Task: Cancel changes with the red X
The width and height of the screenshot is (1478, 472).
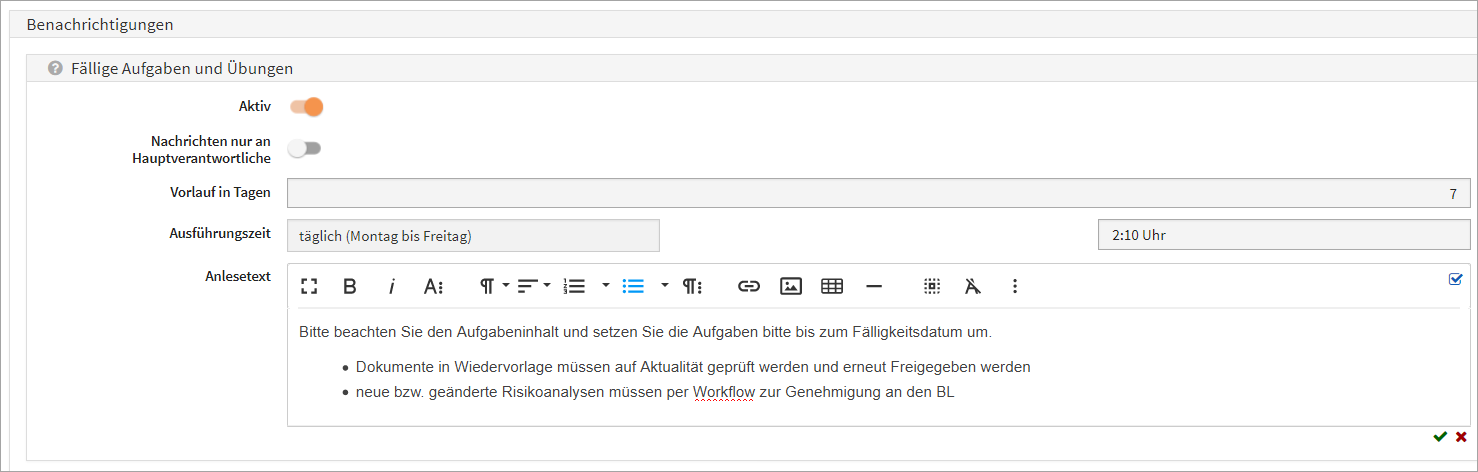Action: 1461,437
